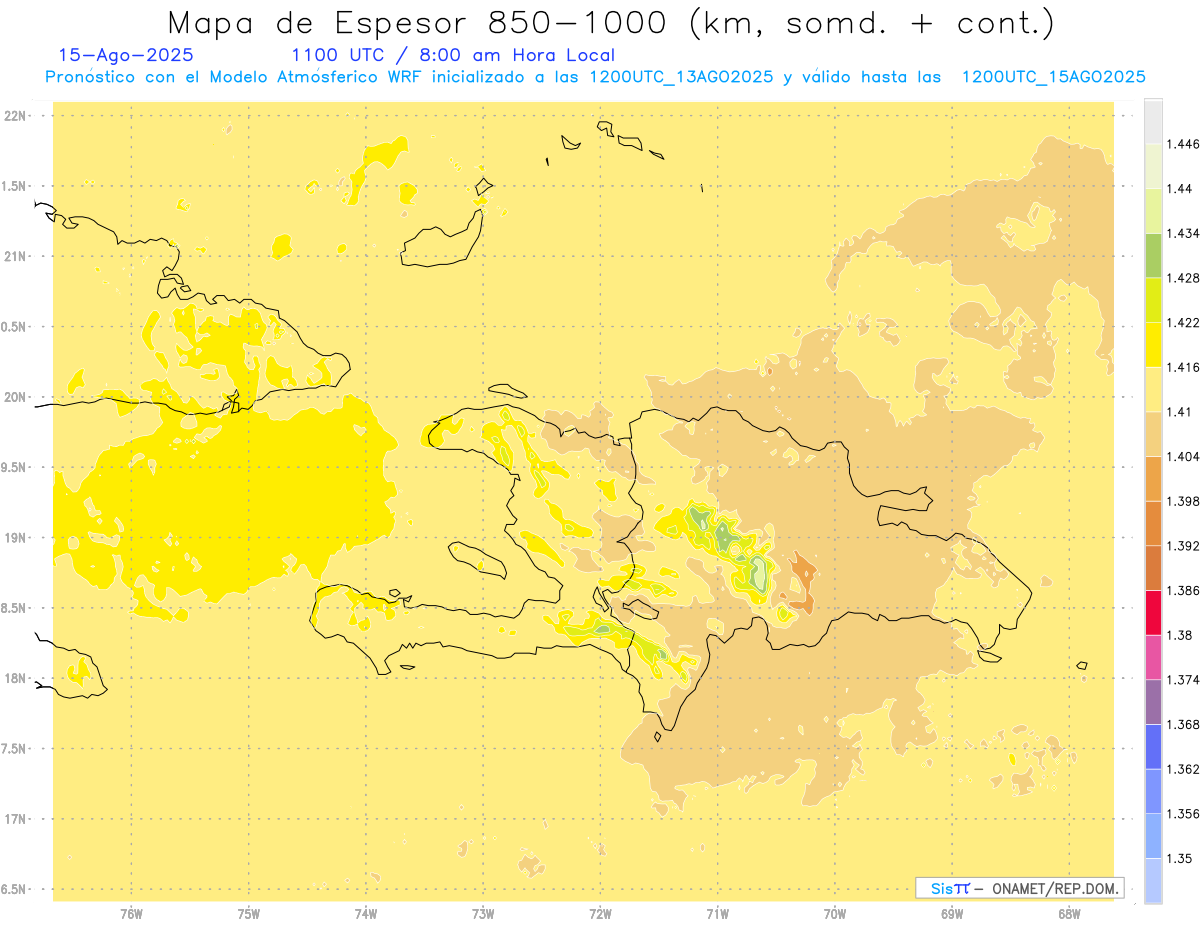Click the '1.5N' latitude label
The width and height of the screenshot is (1200, 927).
tap(14, 186)
